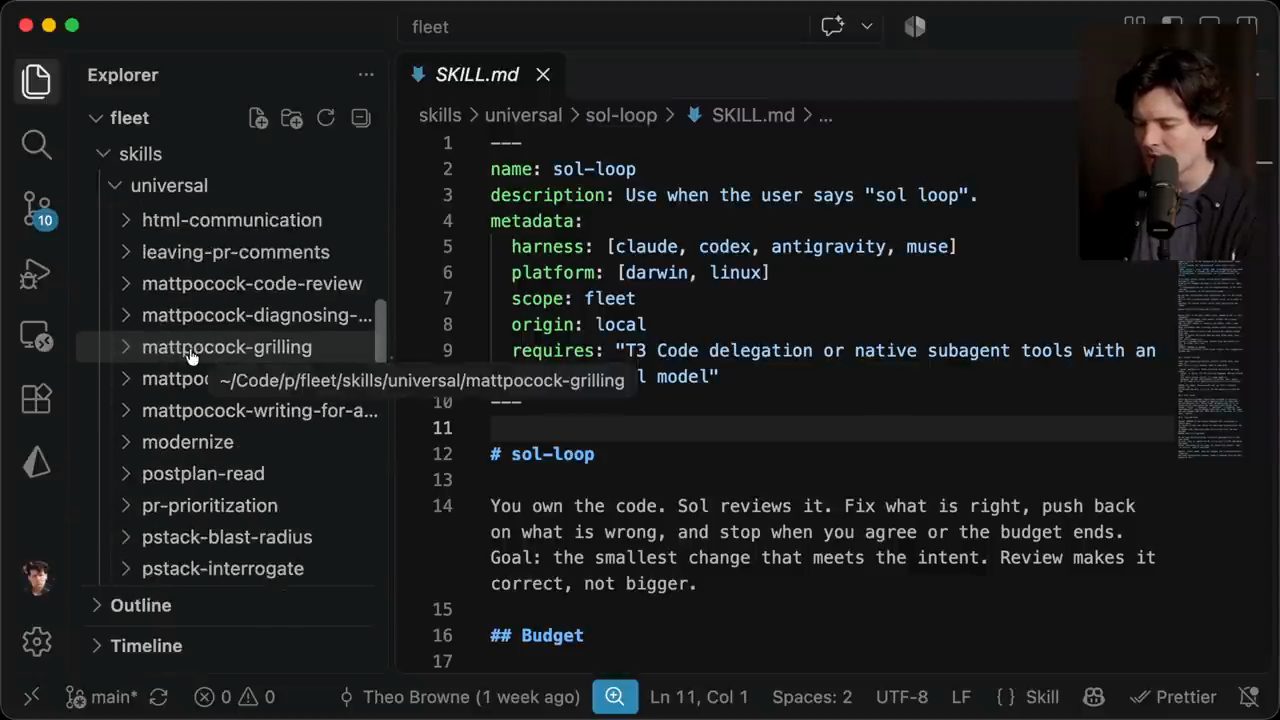The image size is (1280, 720).
Task: Click the muted notifications bell
Action: (x=1248, y=697)
